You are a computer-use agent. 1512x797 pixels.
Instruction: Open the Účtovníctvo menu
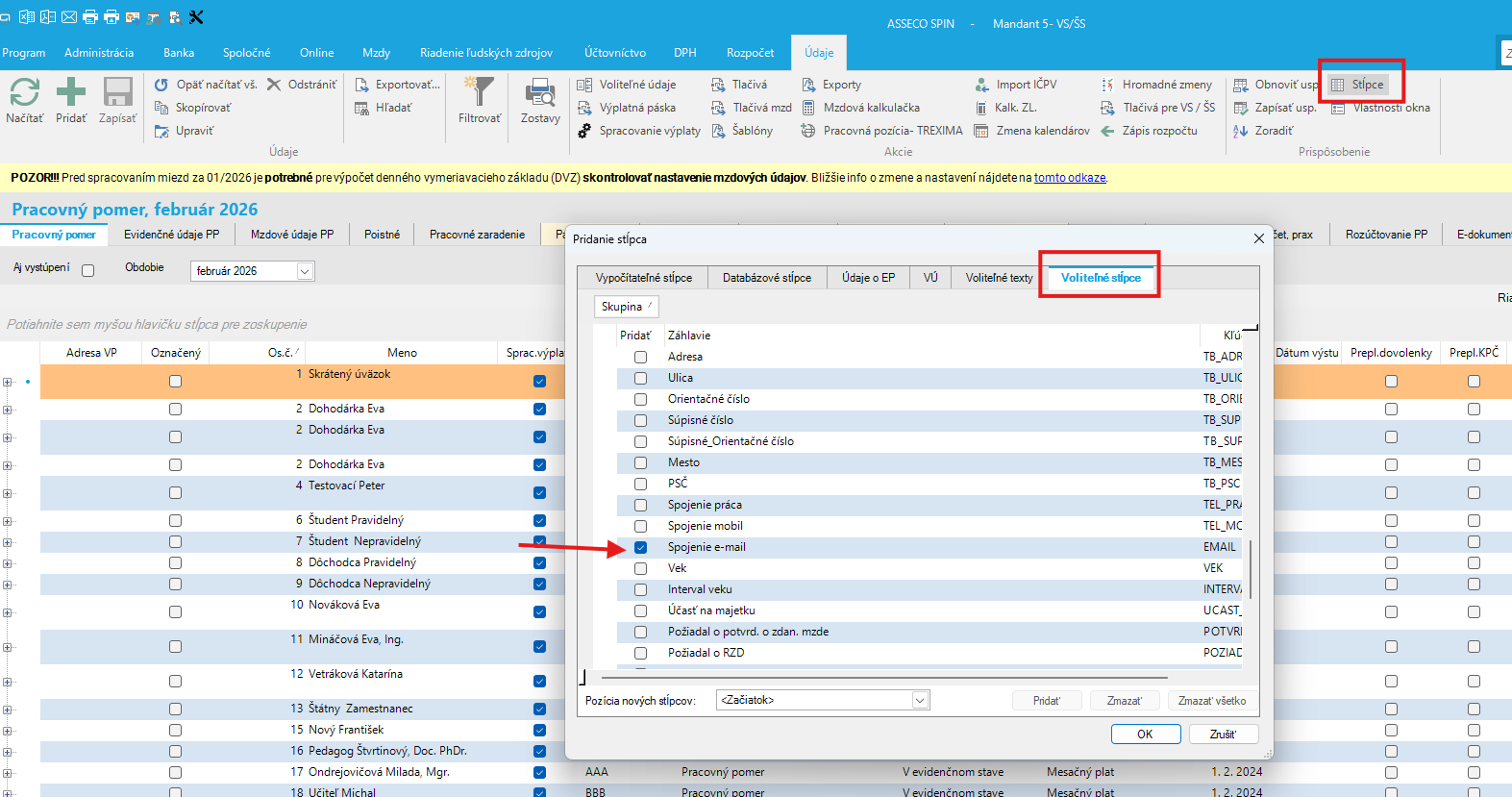pyautogui.click(x=614, y=53)
